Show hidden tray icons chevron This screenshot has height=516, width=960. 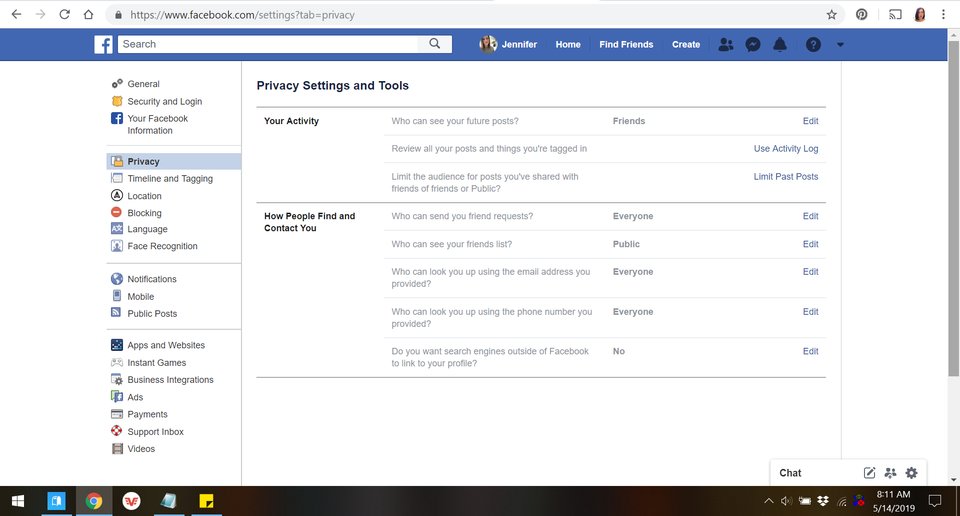pyautogui.click(x=768, y=501)
